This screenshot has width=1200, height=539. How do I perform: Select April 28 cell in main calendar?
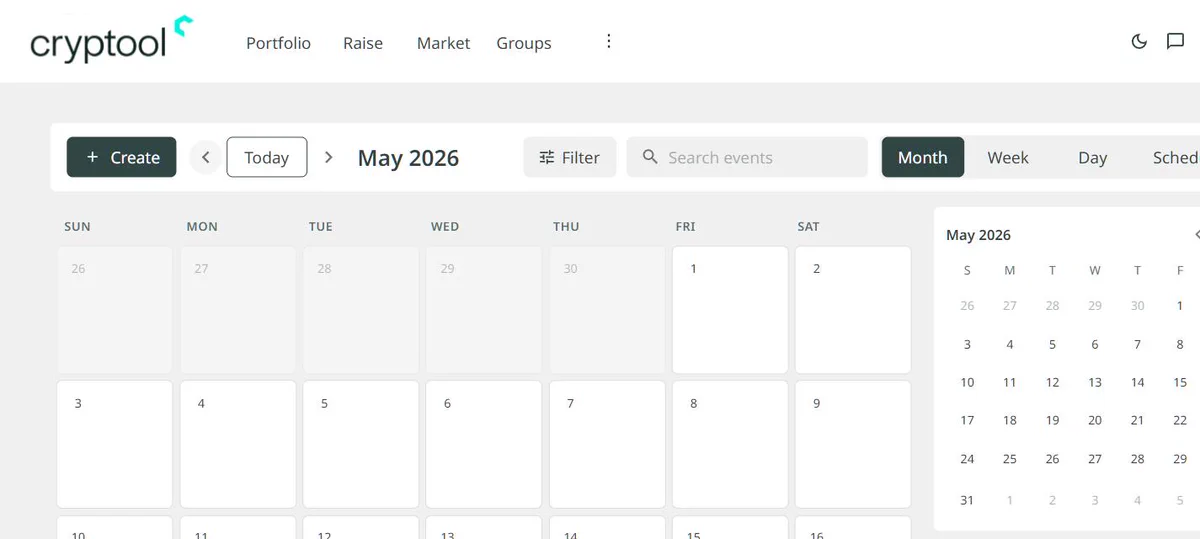361,310
